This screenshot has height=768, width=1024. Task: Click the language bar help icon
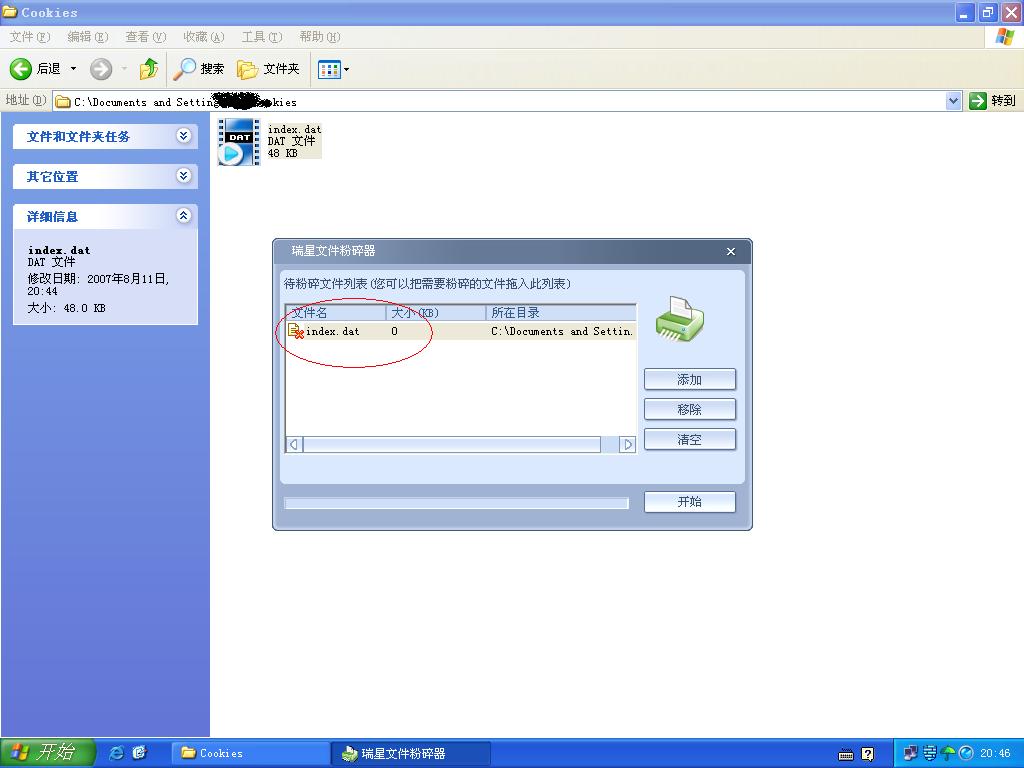pyautogui.click(x=867, y=754)
